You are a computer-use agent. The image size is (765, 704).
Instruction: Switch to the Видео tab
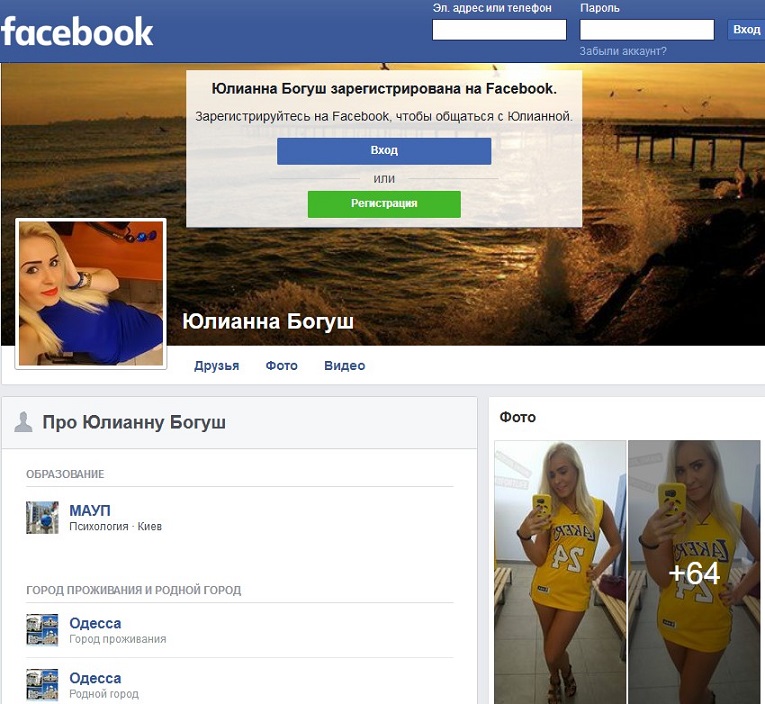[x=344, y=365]
